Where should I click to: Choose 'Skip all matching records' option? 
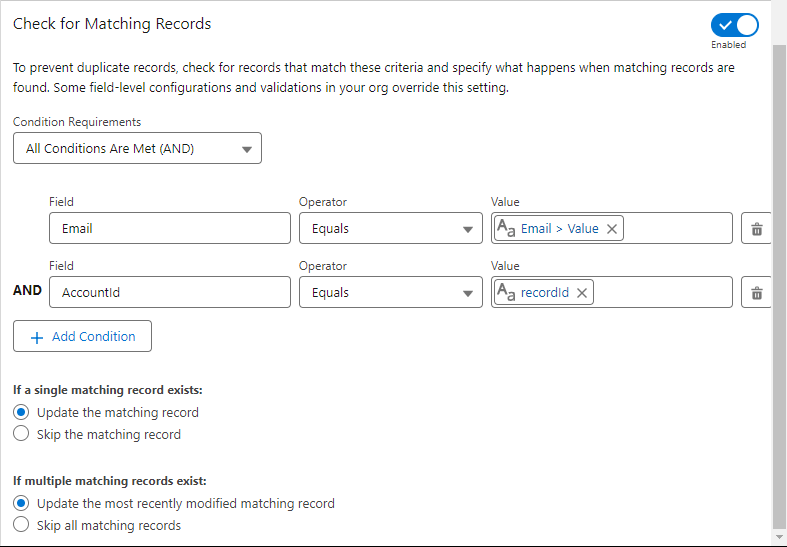coord(21,525)
